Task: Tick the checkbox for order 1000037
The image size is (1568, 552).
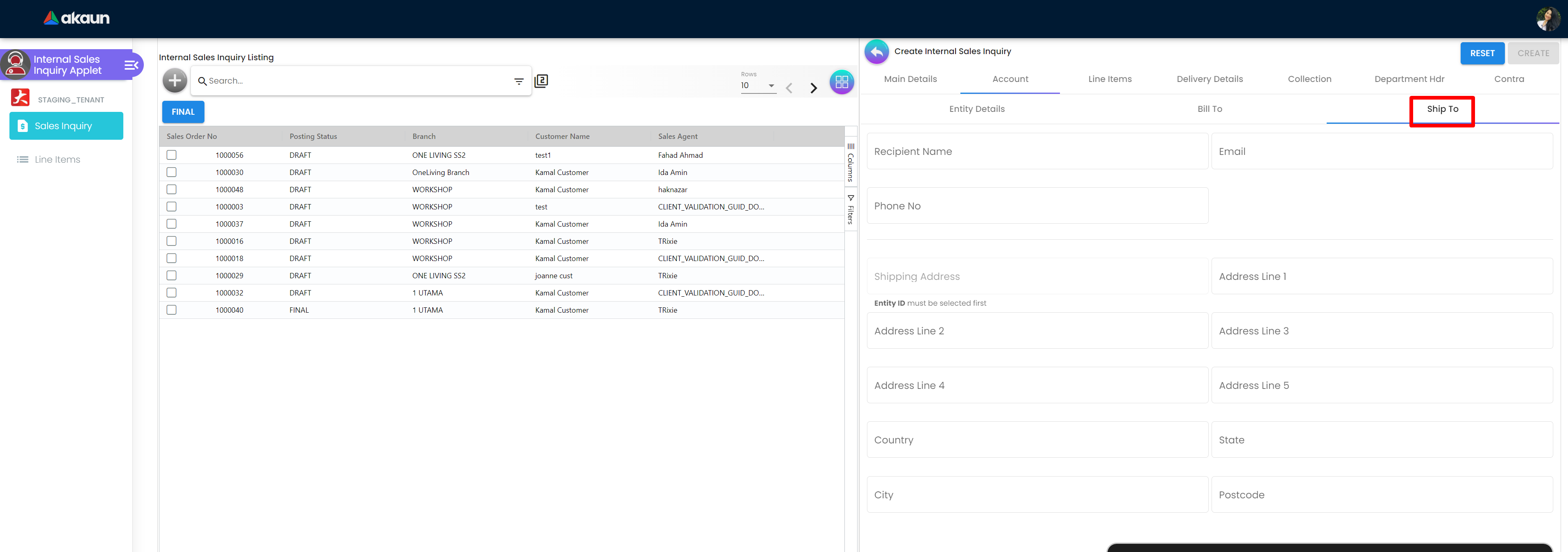Action: (x=172, y=224)
